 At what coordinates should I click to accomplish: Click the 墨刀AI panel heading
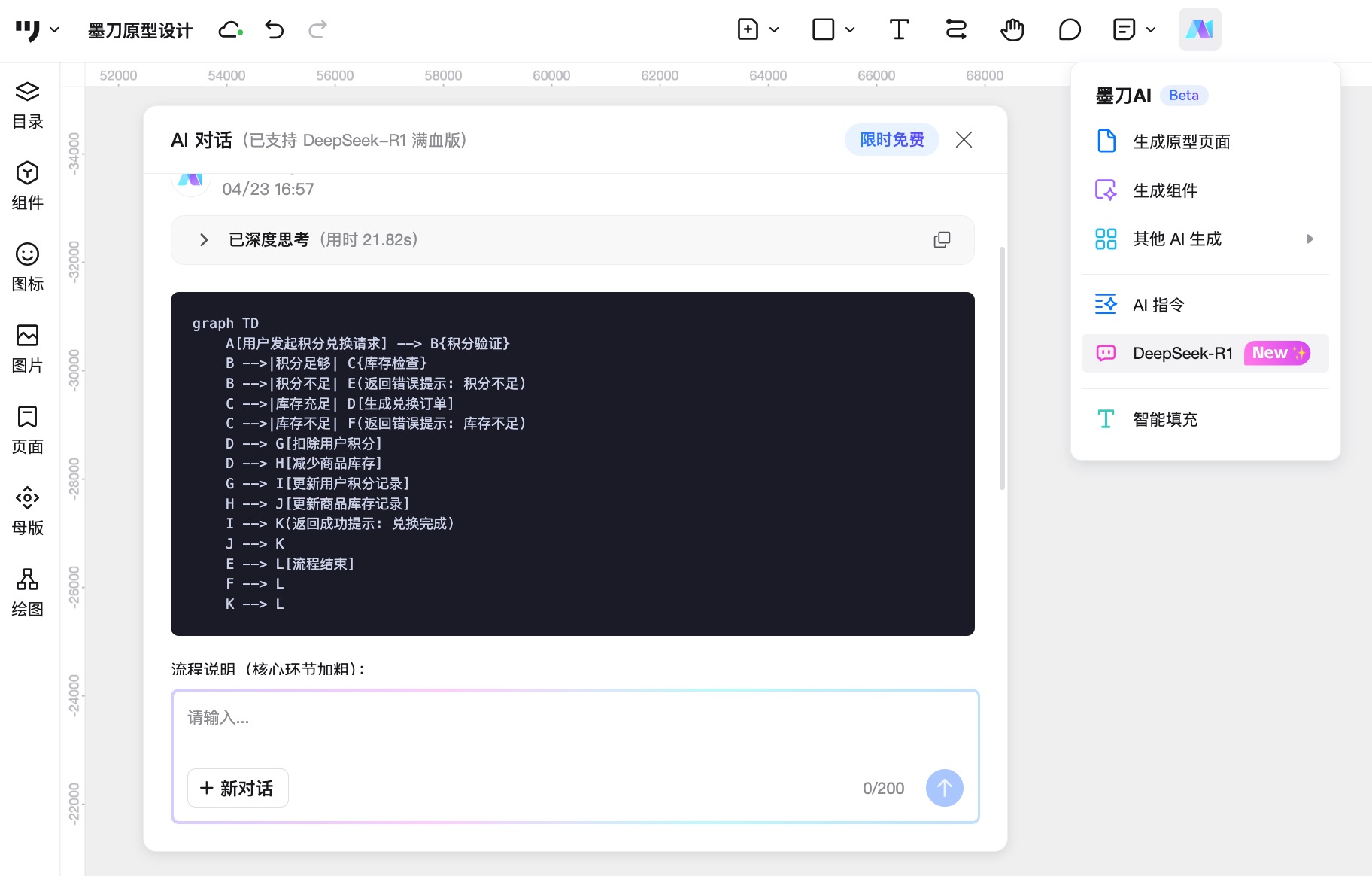click(x=1123, y=96)
